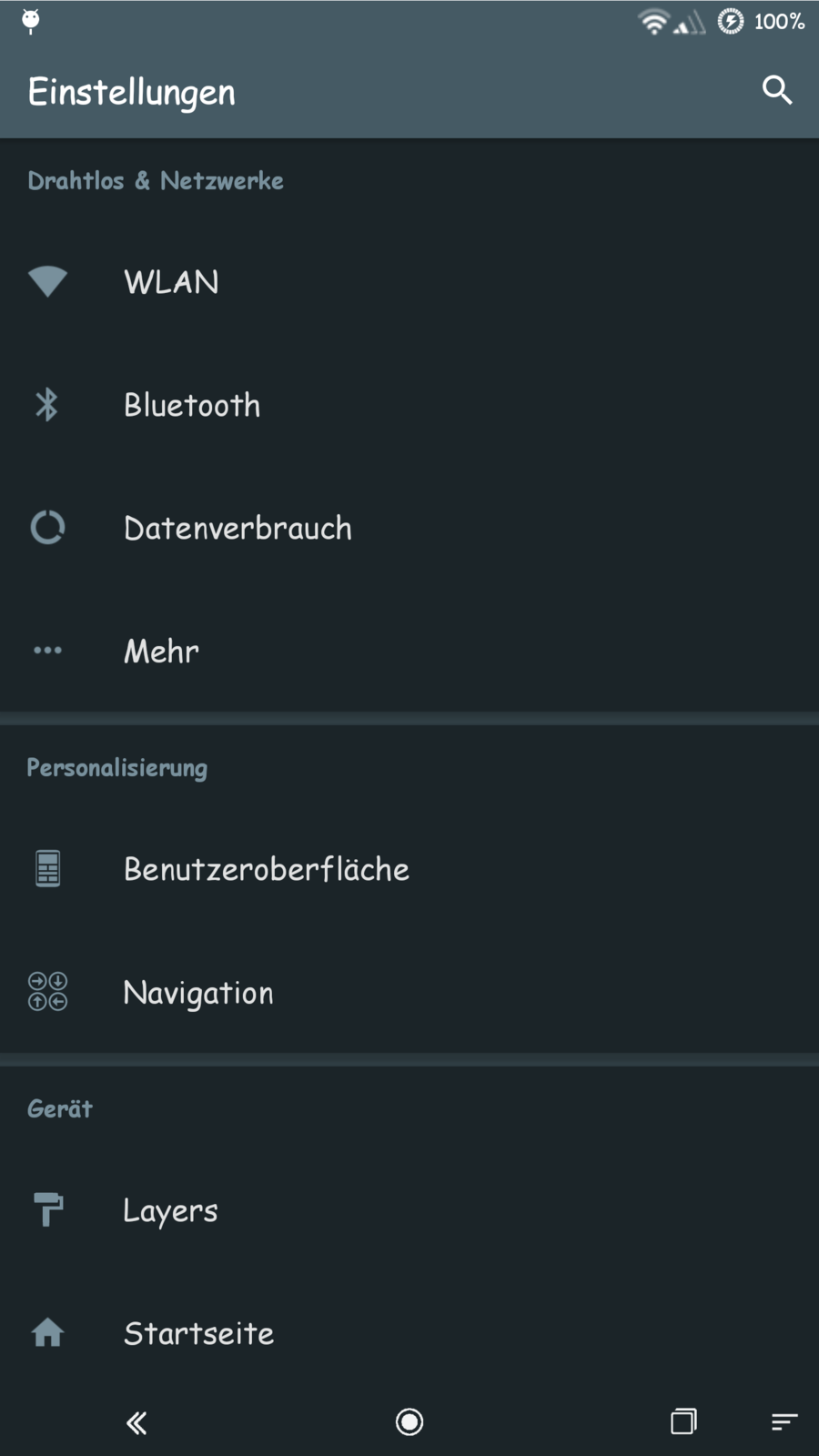Open the recent apps overview

tap(683, 1421)
